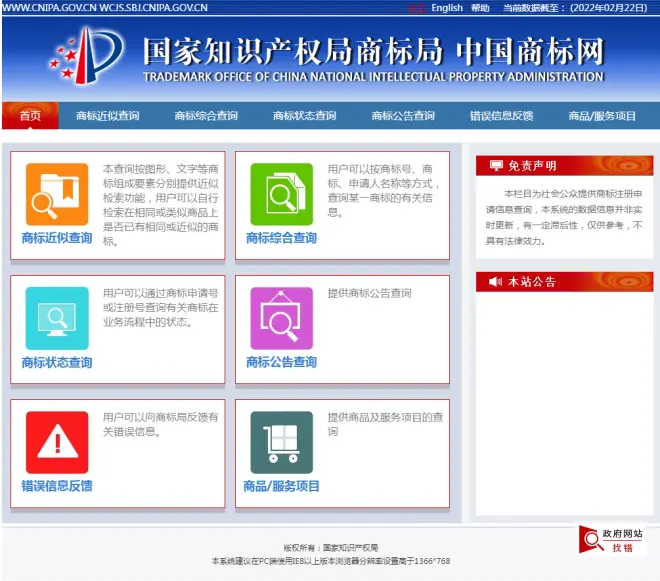
Task: Click the cyan 商标状态查询 monitor icon
Action: [57, 318]
